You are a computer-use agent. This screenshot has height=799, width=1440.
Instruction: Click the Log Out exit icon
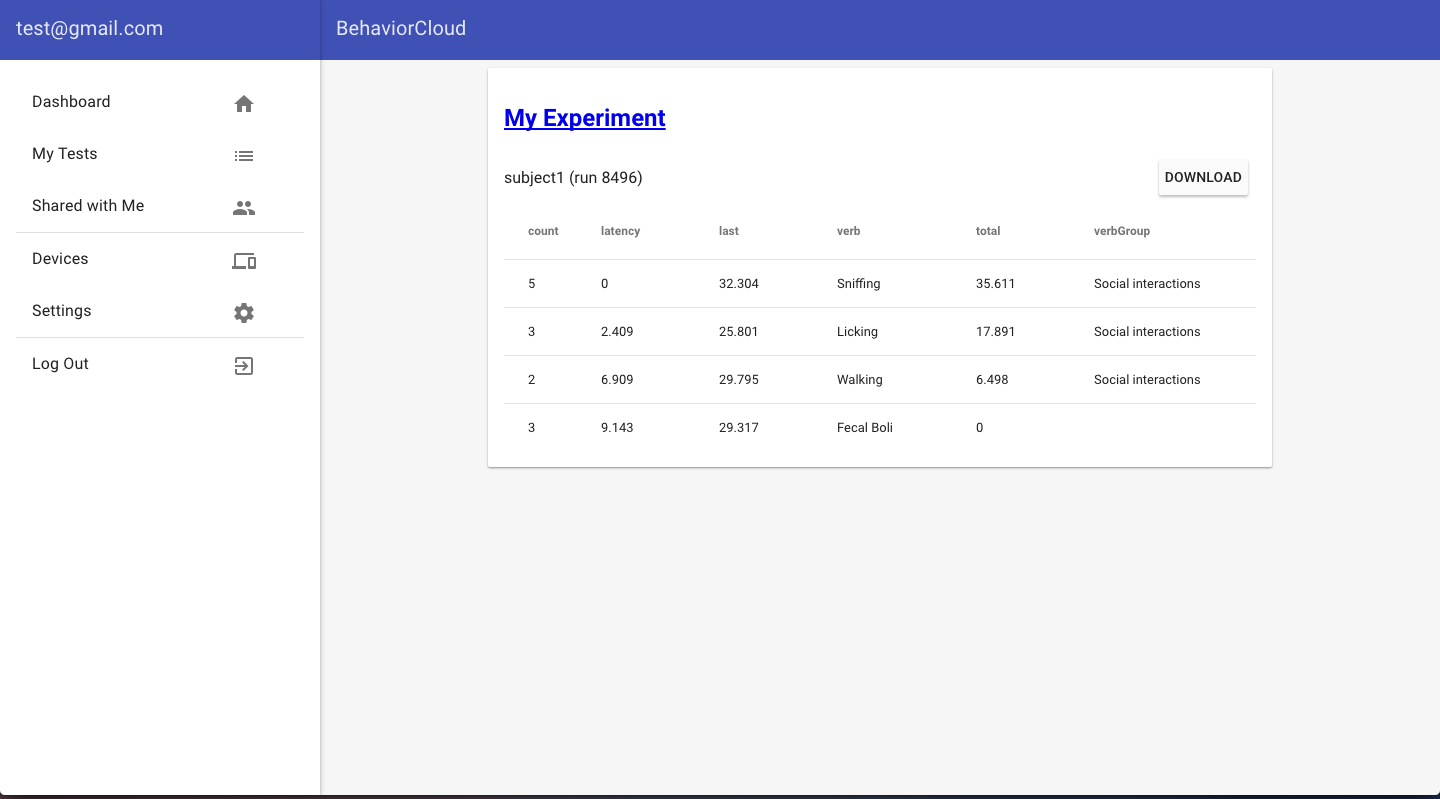coord(244,366)
